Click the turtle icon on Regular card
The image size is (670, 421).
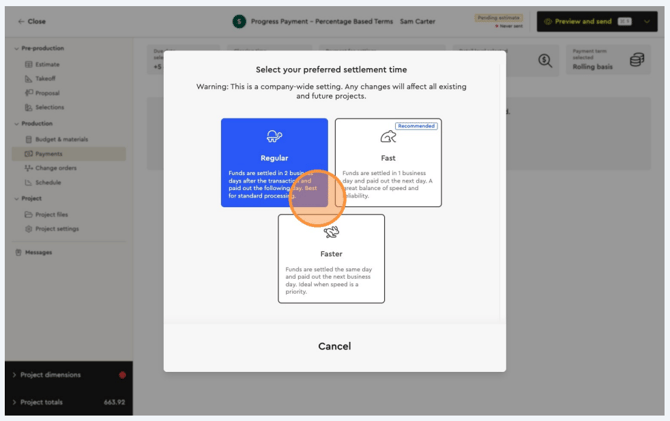pos(274,136)
